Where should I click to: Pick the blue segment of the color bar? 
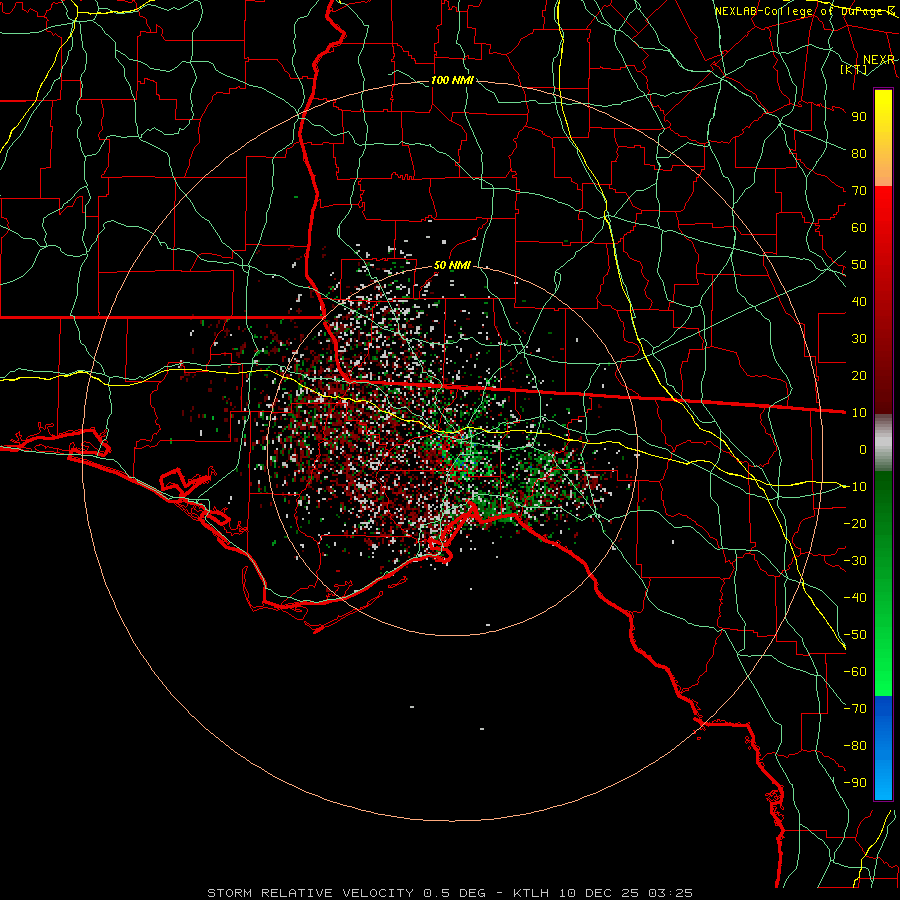(x=883, y=746)
